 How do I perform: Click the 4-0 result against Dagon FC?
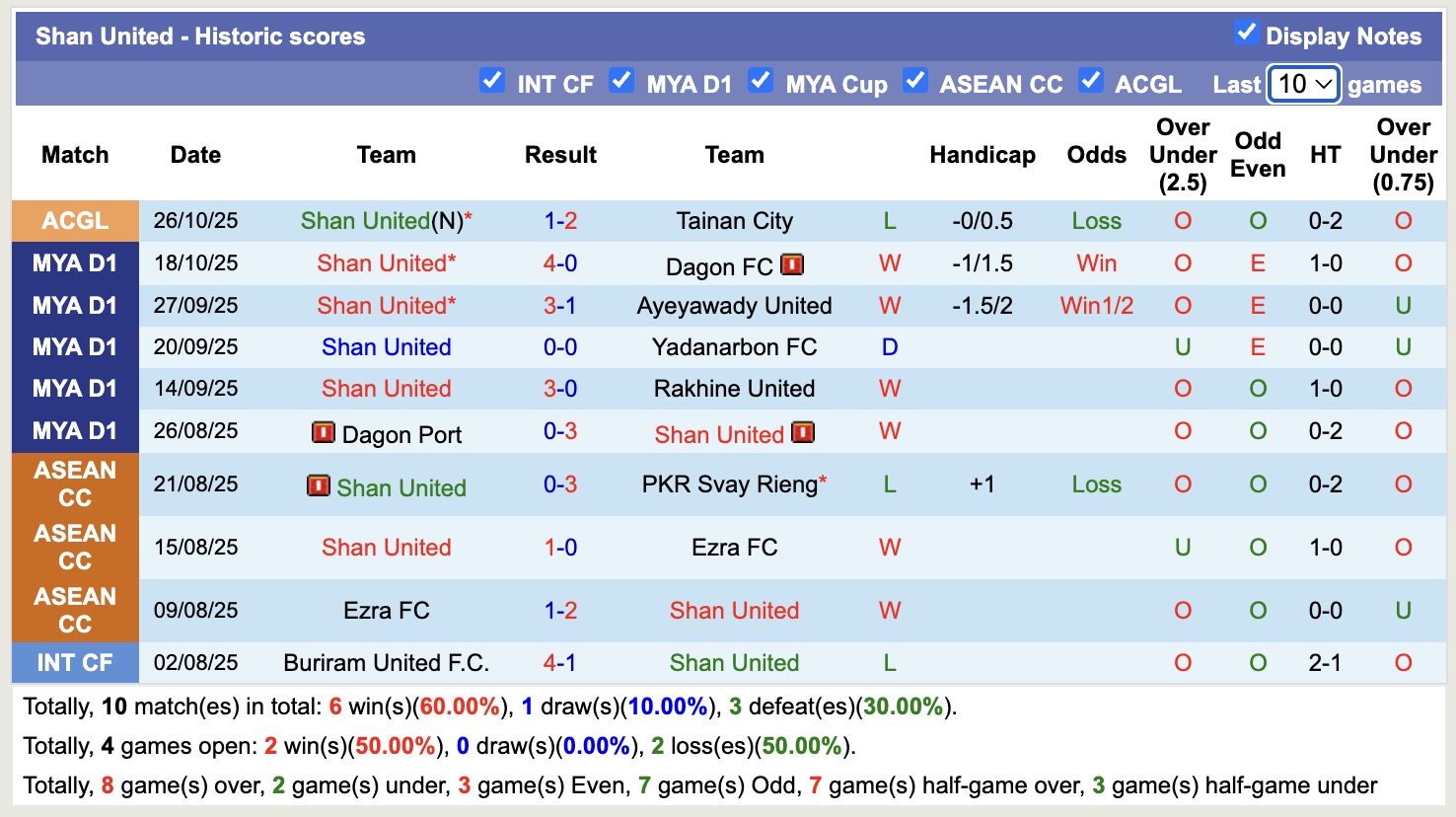[x=559, y=263]
